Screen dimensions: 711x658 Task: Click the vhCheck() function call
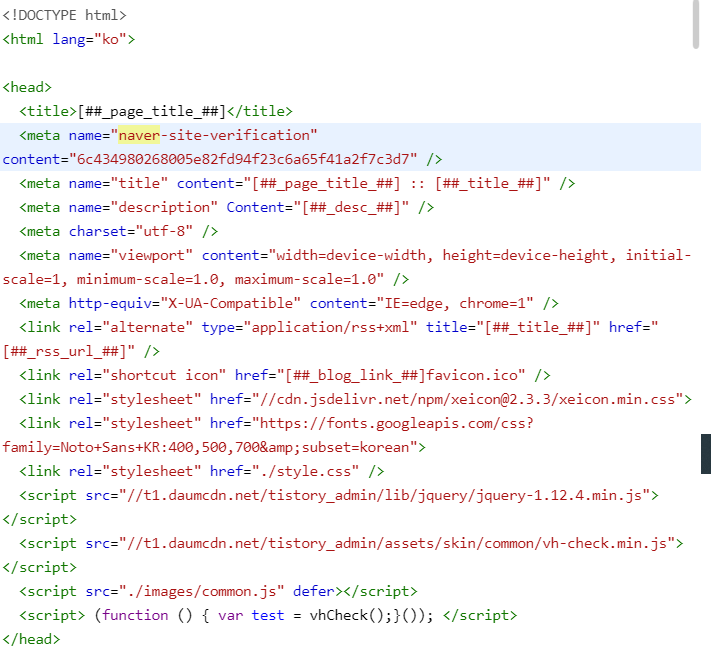(x=347, y=616)
